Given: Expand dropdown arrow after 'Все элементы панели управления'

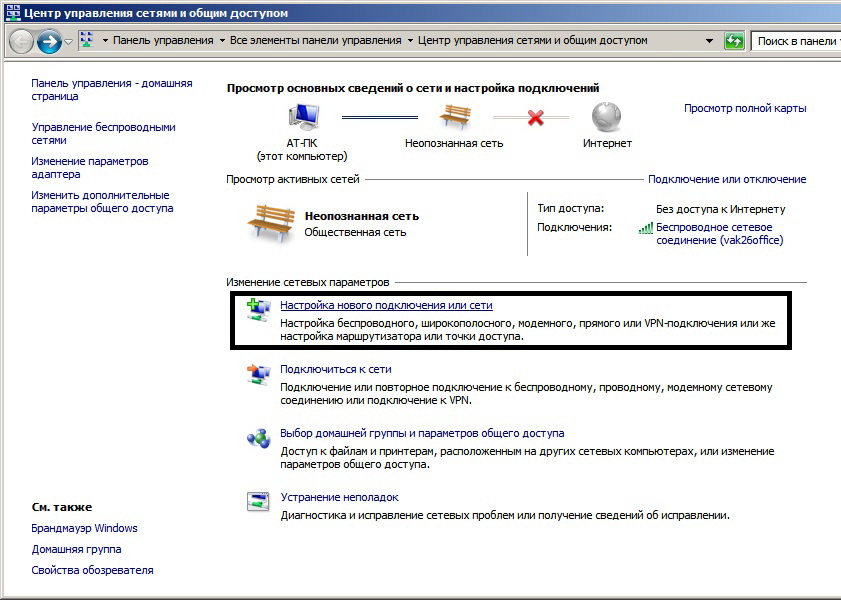Looking at the screenshot, I should tap(410, 41).
